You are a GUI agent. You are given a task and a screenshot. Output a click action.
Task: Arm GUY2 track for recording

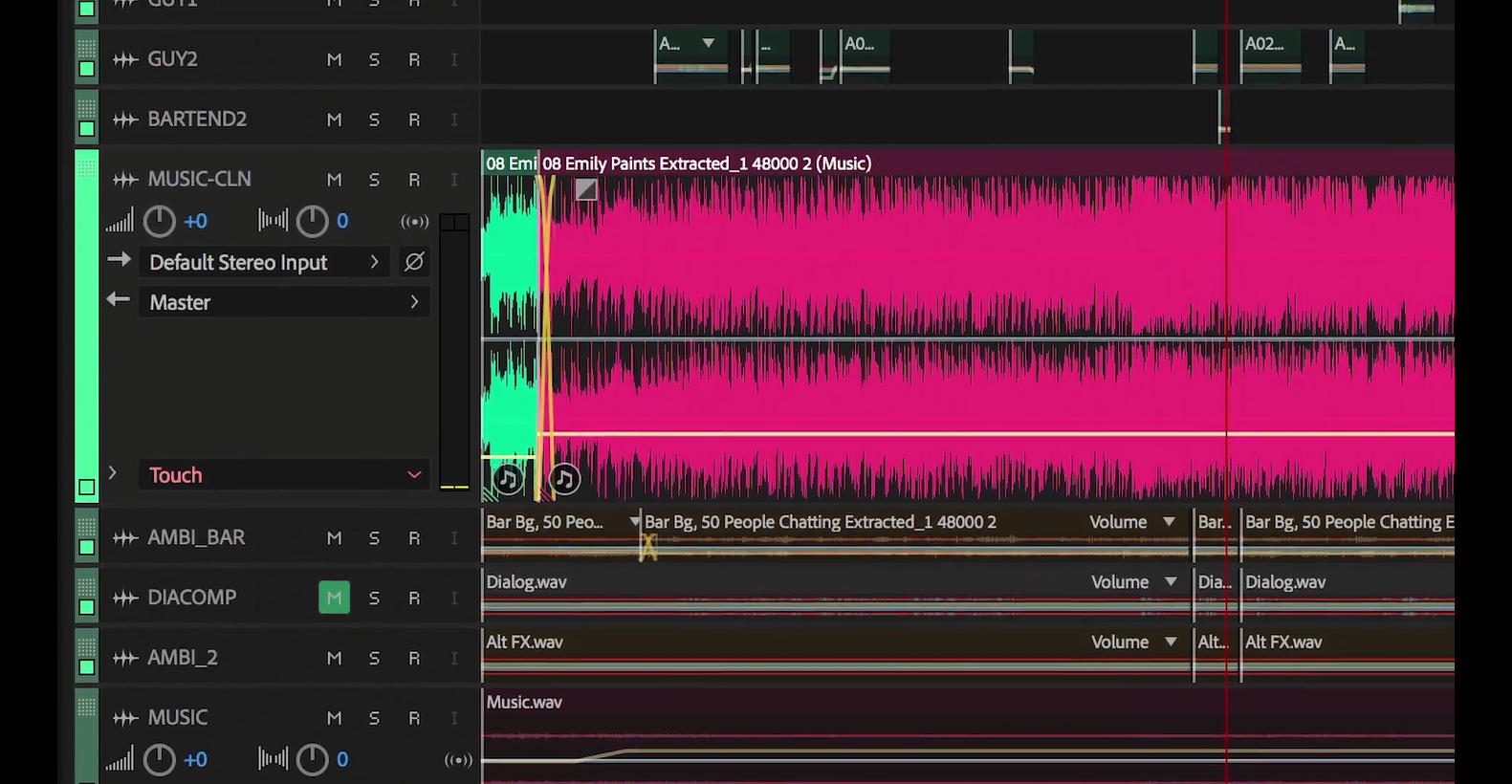click(414, 59)
